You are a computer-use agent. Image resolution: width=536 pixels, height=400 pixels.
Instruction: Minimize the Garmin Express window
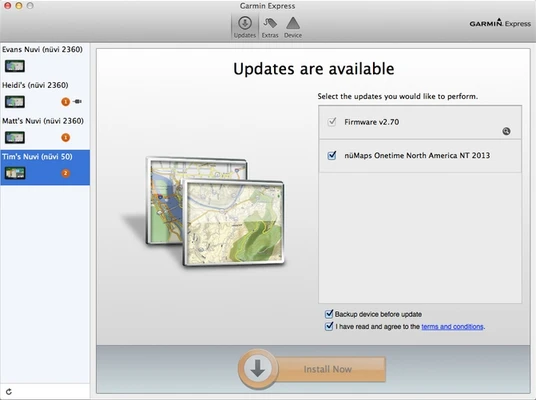pos(19,5)
